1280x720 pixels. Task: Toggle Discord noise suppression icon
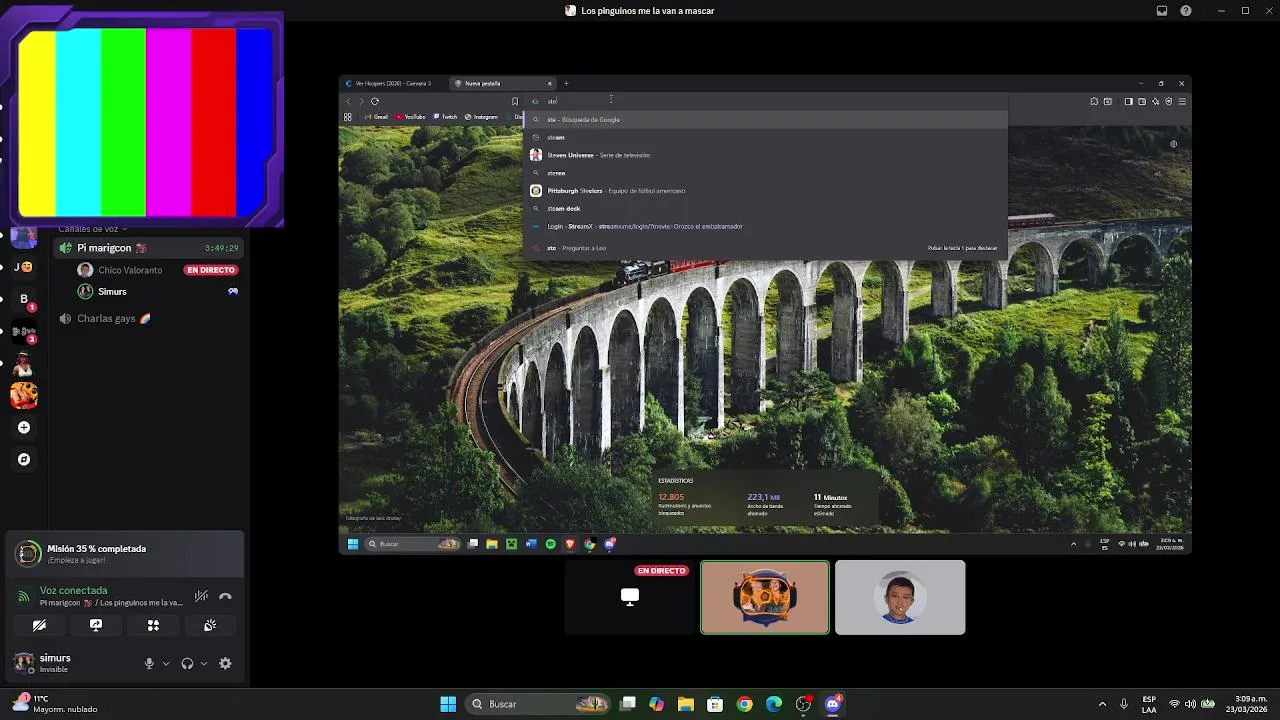pos(201,596)
